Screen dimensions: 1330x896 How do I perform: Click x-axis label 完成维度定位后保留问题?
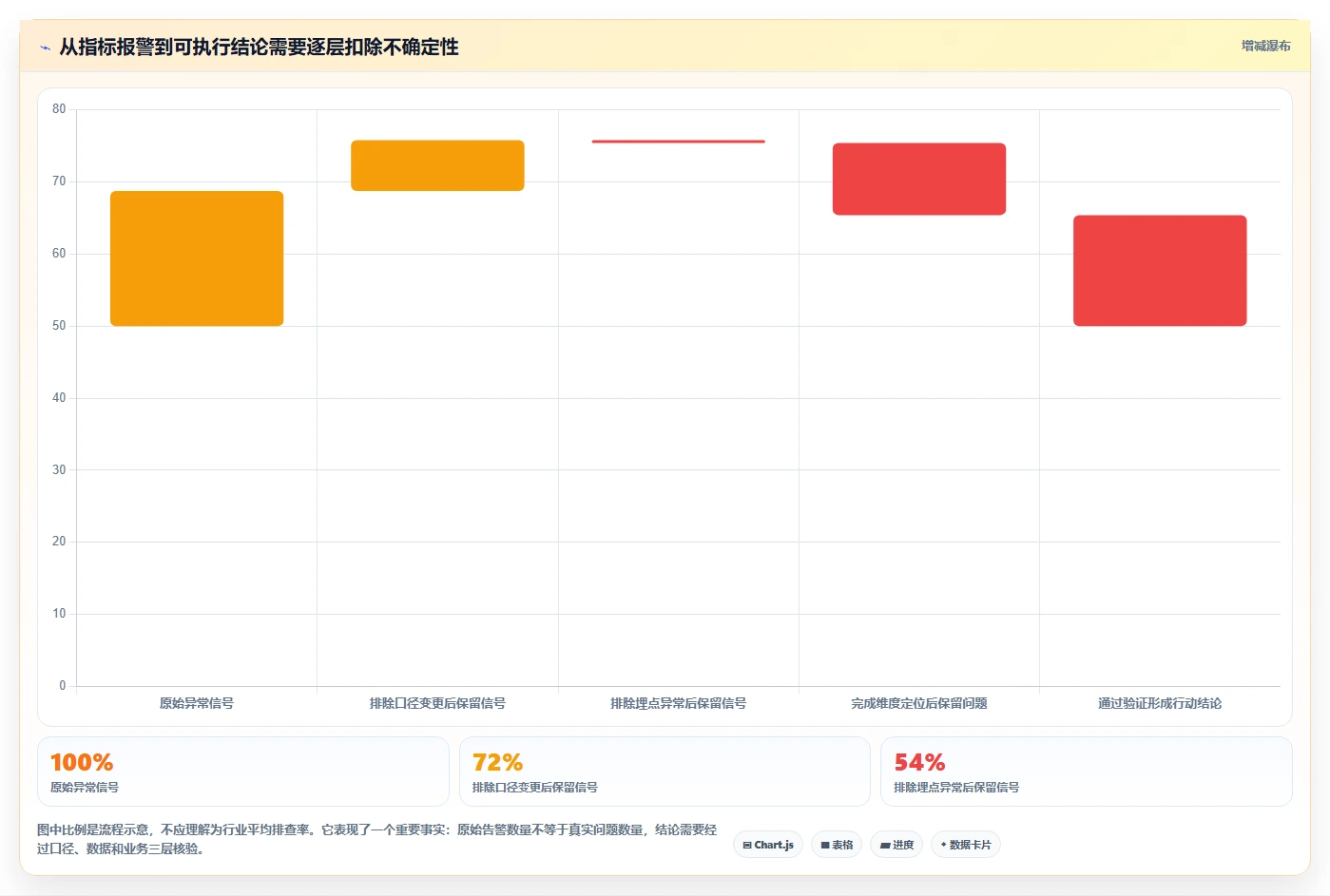pyautogui.click(x=919, y=703)
